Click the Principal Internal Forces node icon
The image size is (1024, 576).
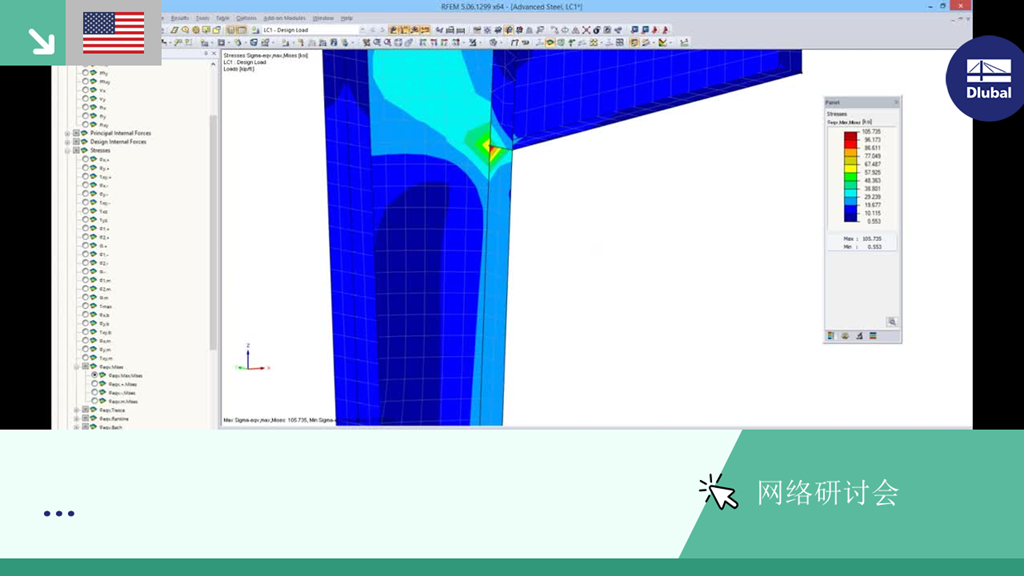(84, 133)
